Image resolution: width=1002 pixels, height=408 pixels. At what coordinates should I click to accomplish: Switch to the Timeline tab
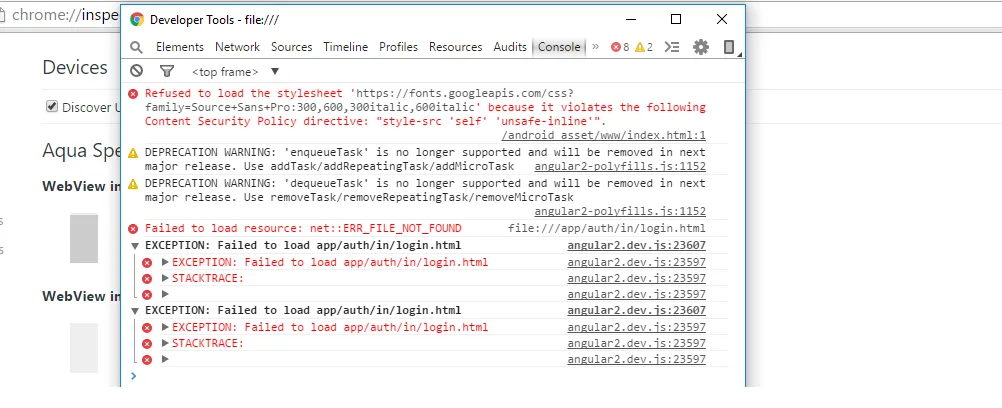pos(346,47)
